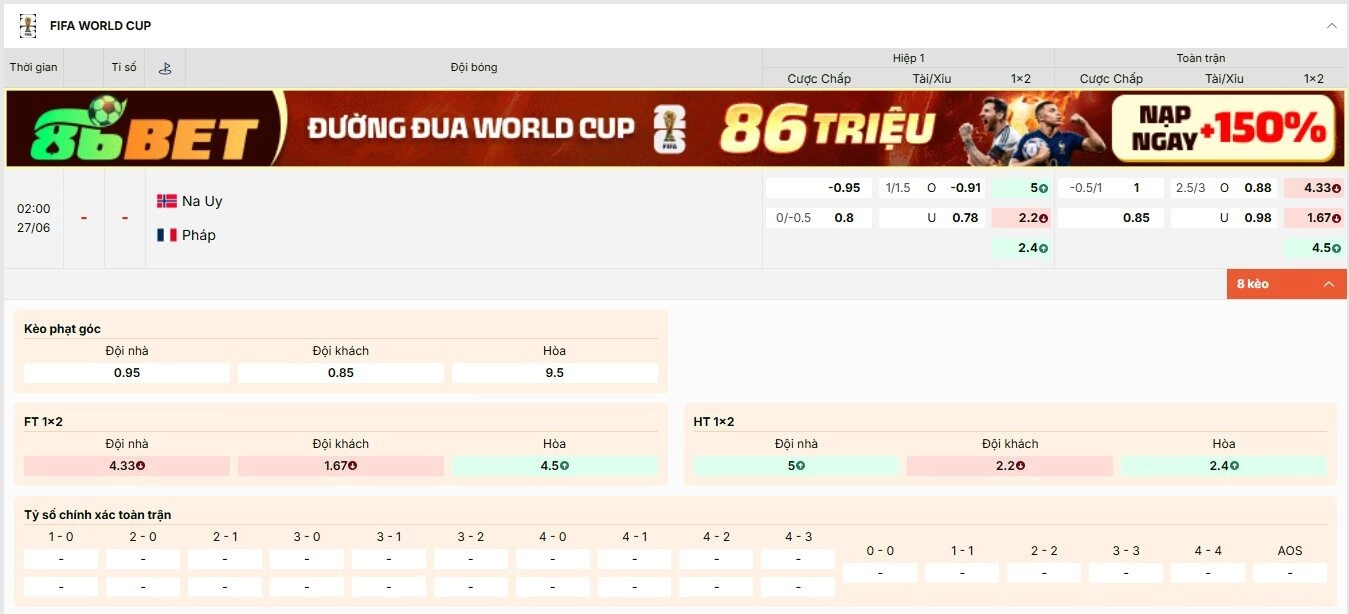Image resolution: width=1349 pixels, height=614 pixels.
Task: Click the live stream icon column header
Action: tap(165, 68)
